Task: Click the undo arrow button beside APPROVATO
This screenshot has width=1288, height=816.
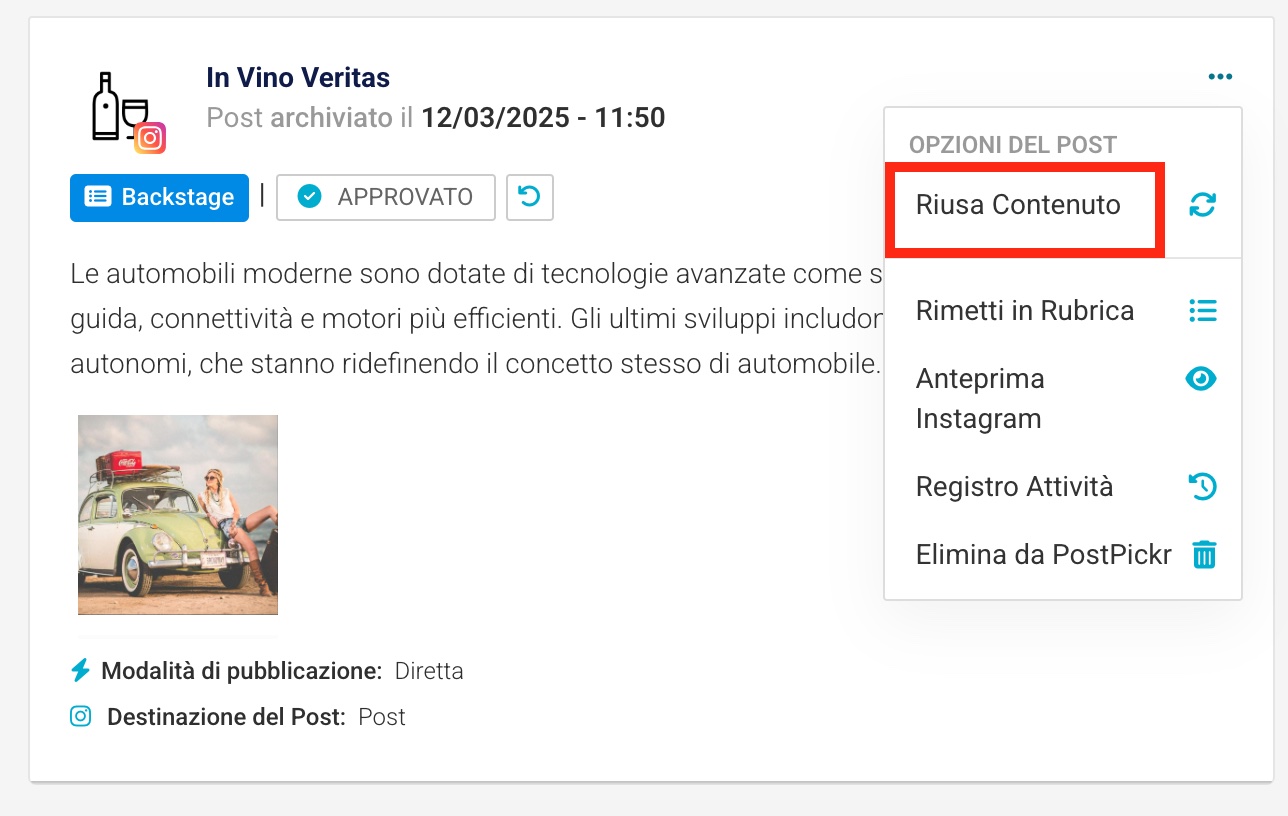Action: point(530,197)
